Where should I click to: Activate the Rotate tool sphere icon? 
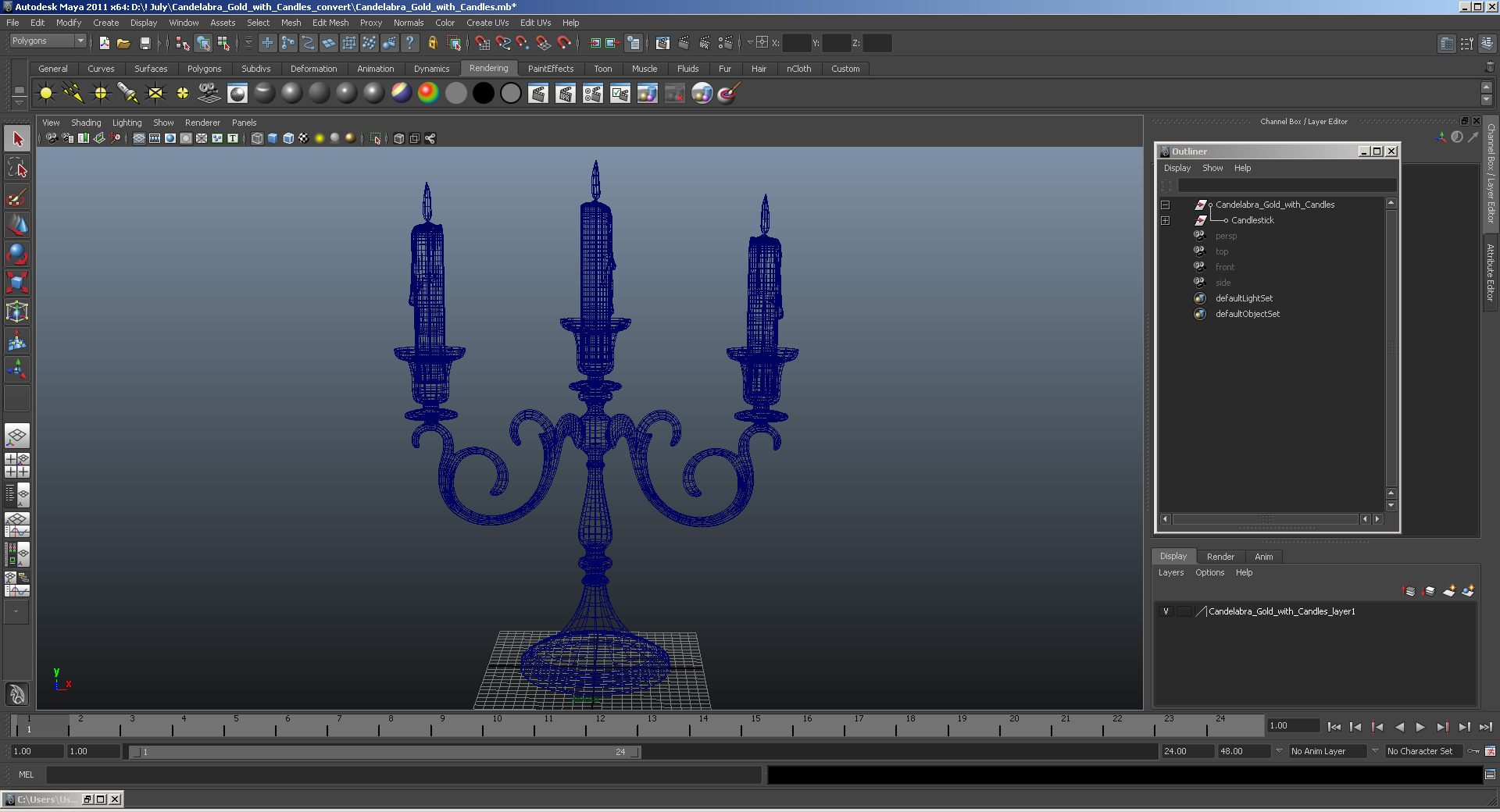click(x=17, y=255)
